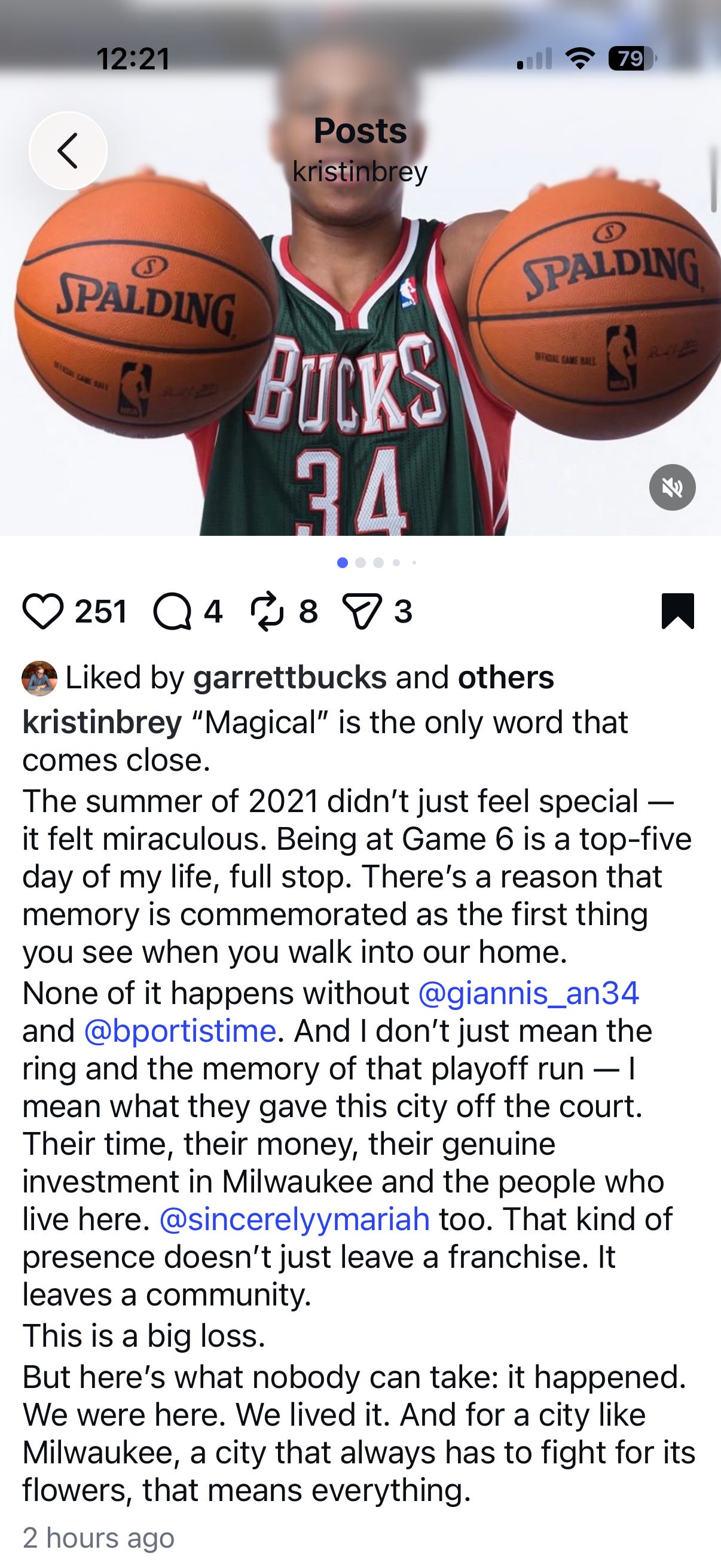Open kristinbrey profile from caption username
The height and width of the screenshot is (1568, 721).
coord(102,722)
